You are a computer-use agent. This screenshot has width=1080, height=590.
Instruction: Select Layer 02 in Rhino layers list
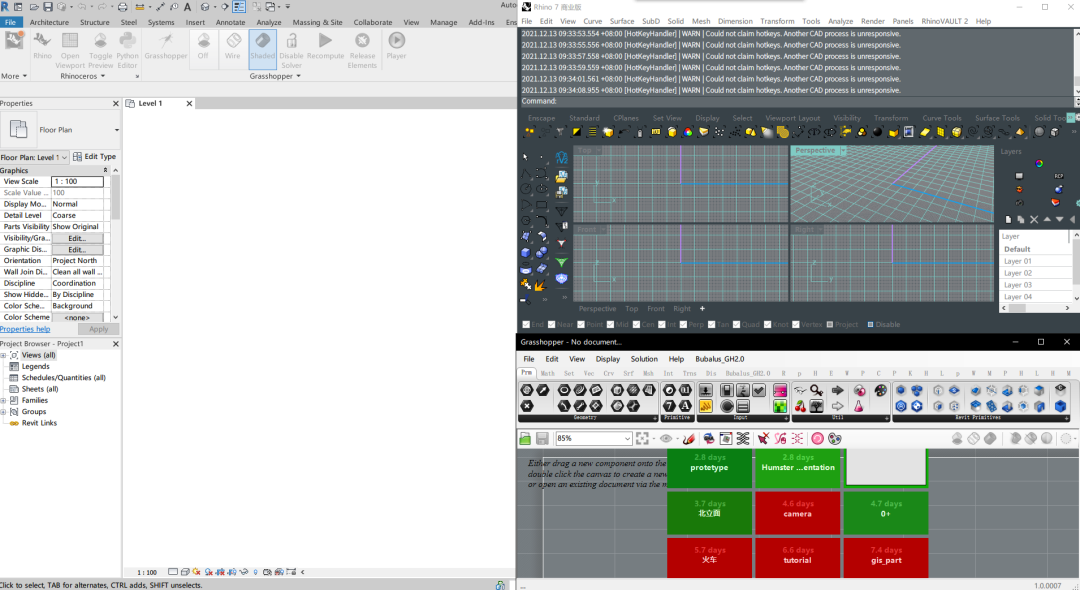click(x=1018, y=273)
